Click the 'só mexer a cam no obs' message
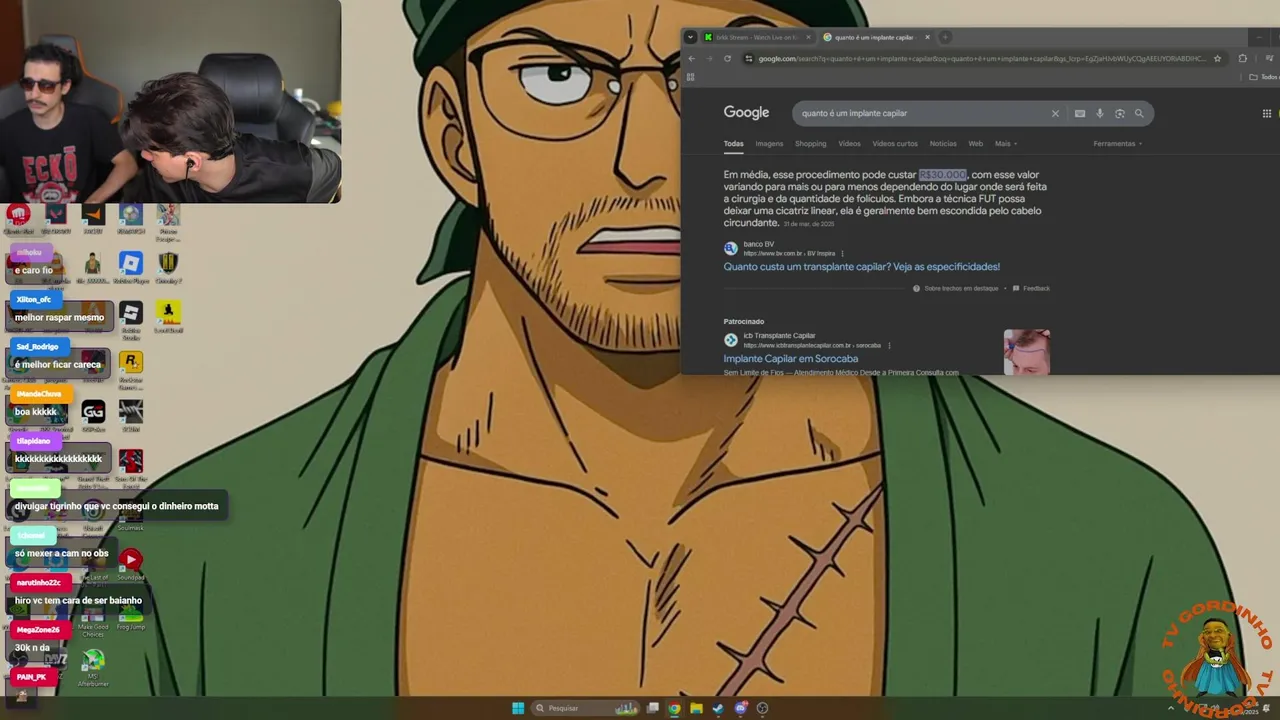The width and height of the screenshot is (1280, 720). click(61, 553)
